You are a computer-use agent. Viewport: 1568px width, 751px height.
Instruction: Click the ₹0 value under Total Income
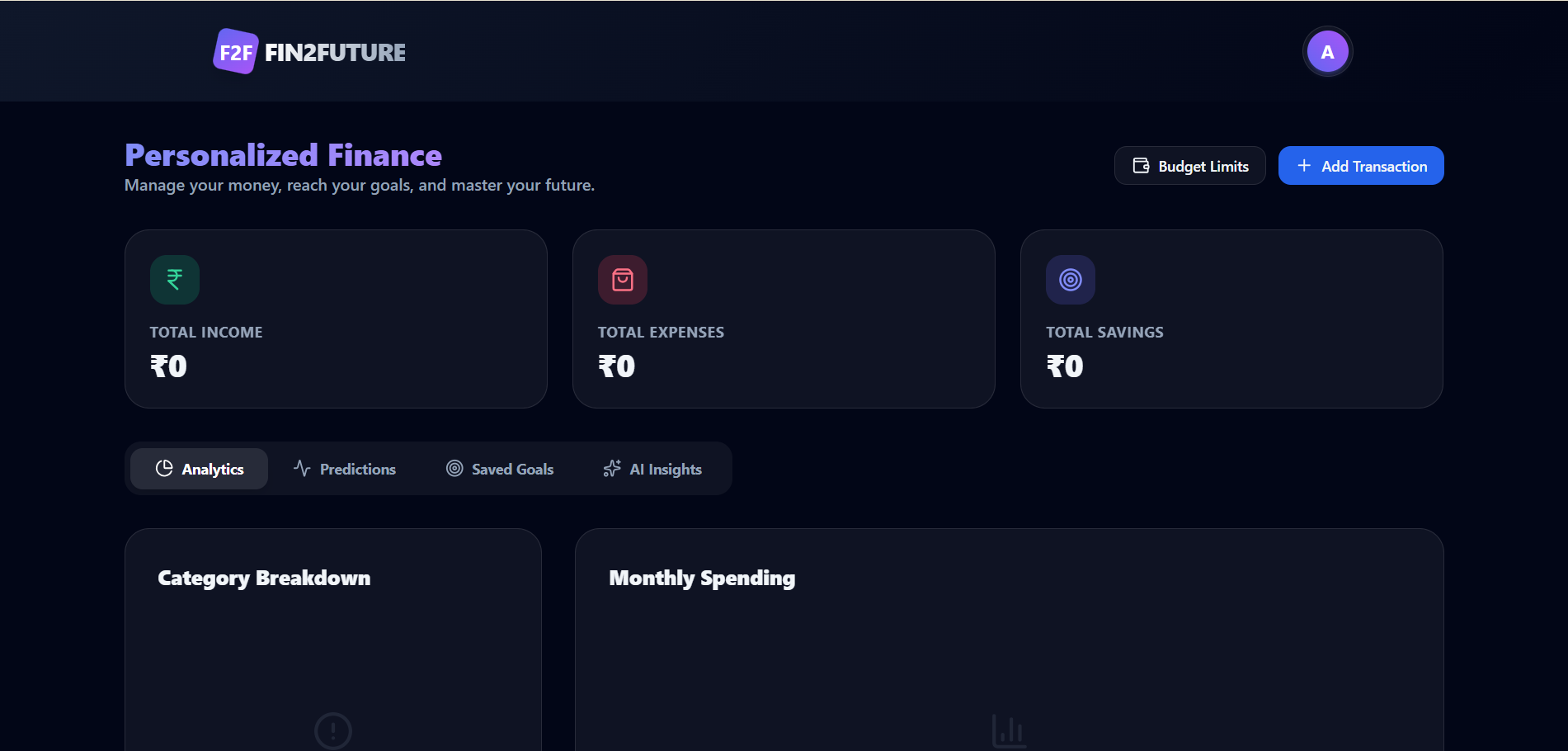(168, 366)
